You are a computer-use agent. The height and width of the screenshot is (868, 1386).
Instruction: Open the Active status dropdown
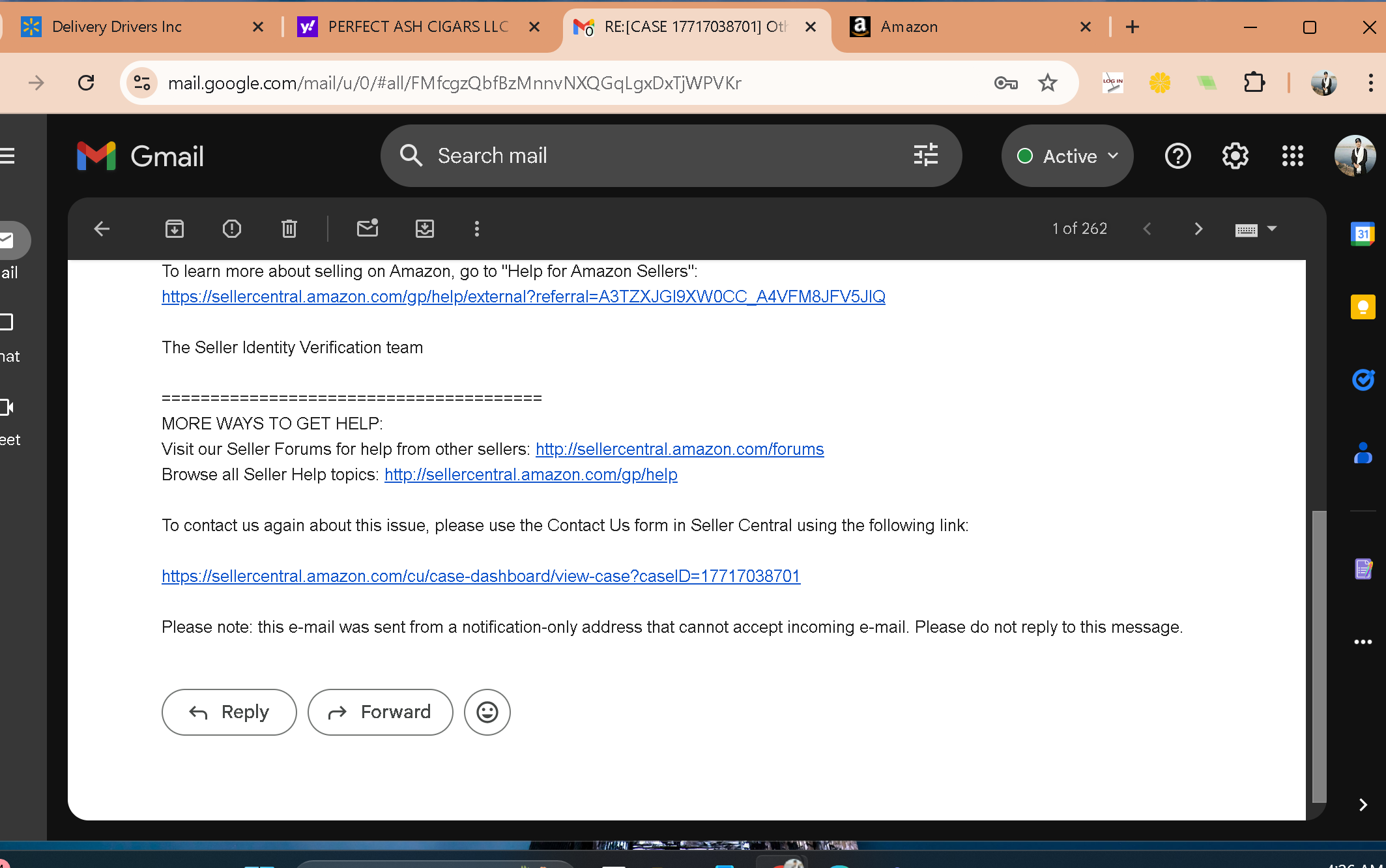click(1067, 156)
